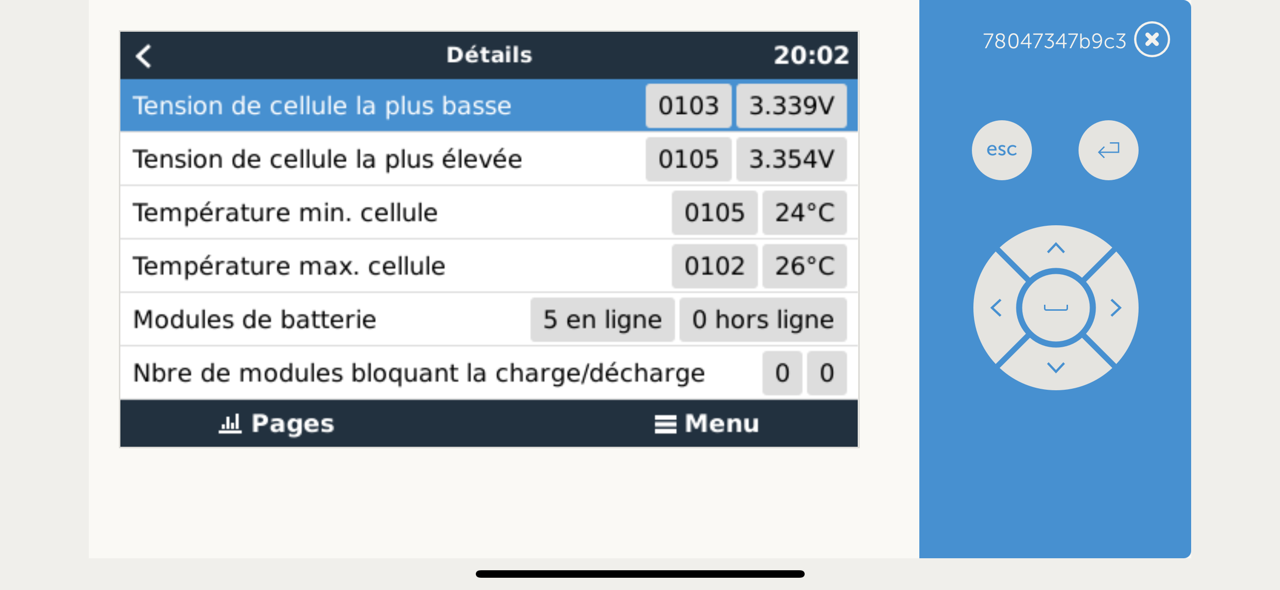
Task: Open the Pages view
Action: click(x=277, y=424)
